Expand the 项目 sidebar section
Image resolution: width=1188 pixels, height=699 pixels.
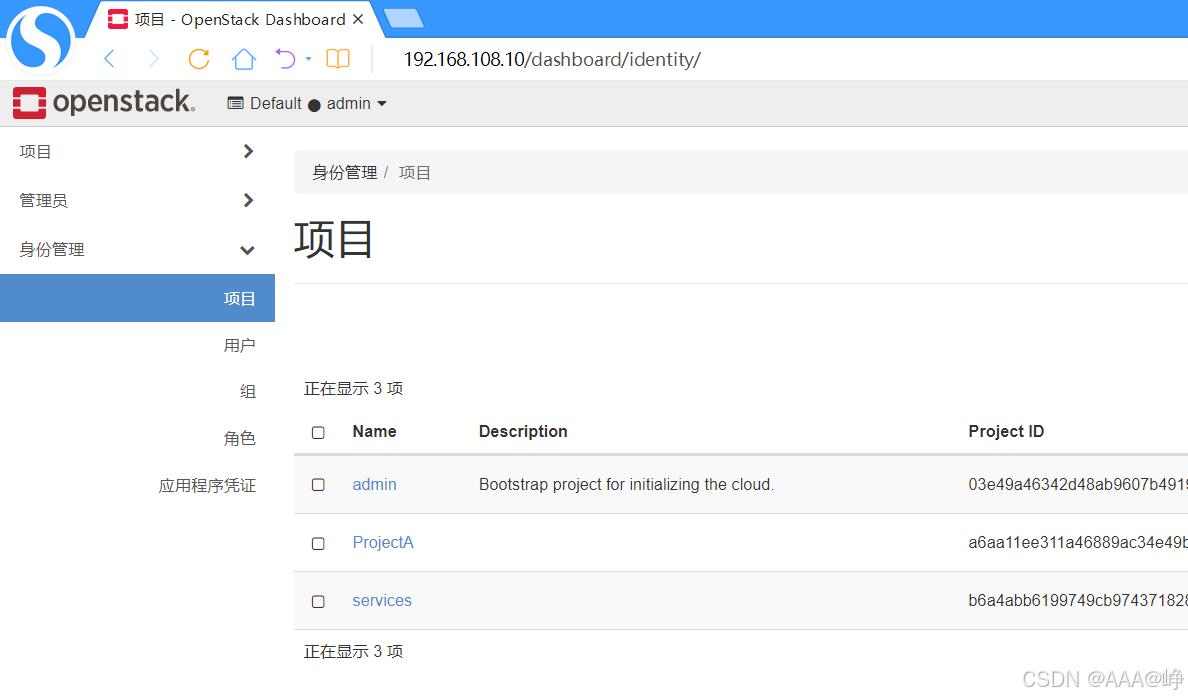[x=137, y=151]
